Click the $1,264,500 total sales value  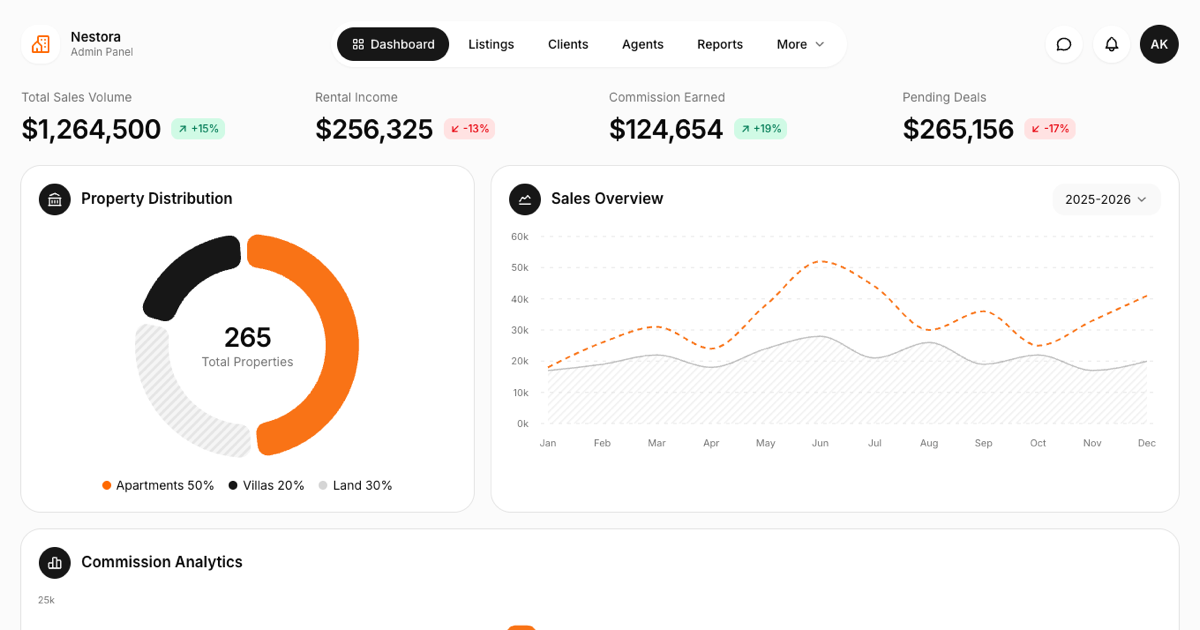tap(91, 129)
